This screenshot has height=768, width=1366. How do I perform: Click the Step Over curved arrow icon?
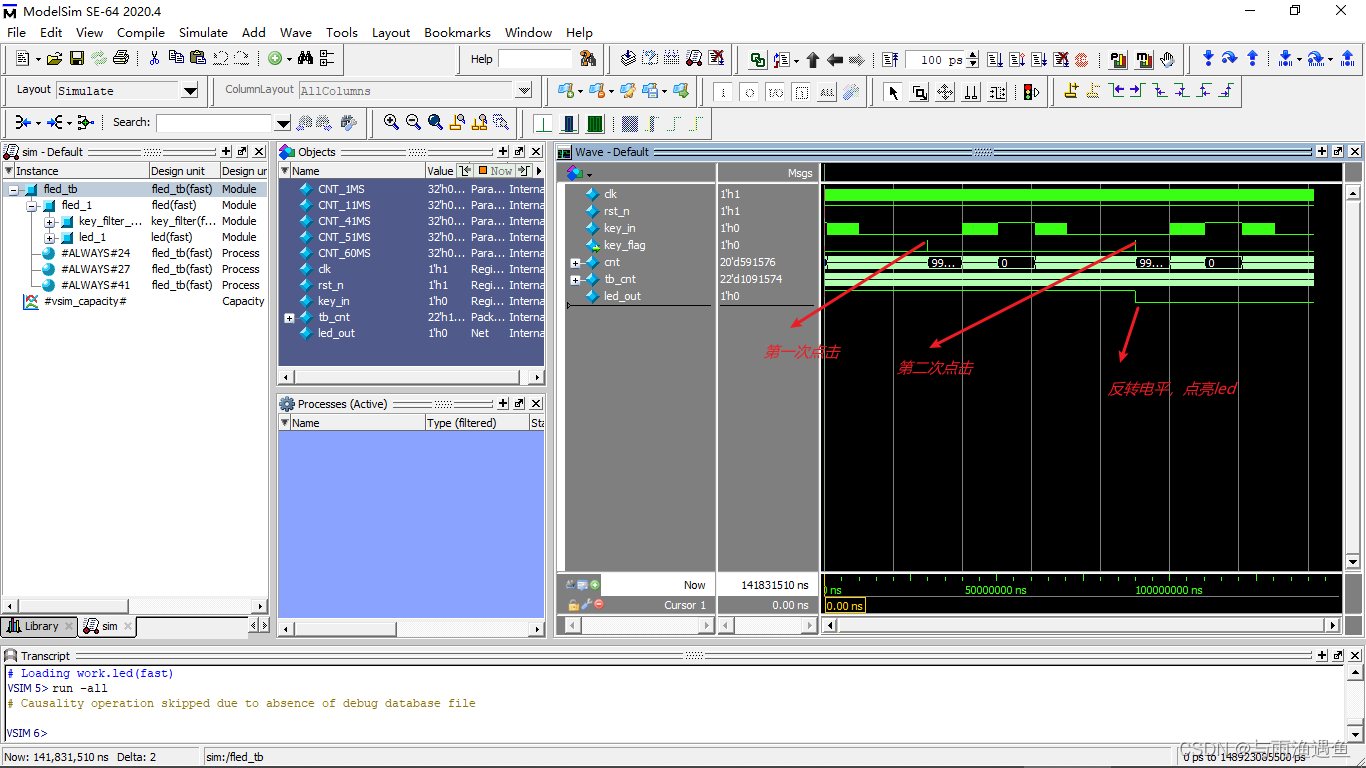(x=1230, y=59)
